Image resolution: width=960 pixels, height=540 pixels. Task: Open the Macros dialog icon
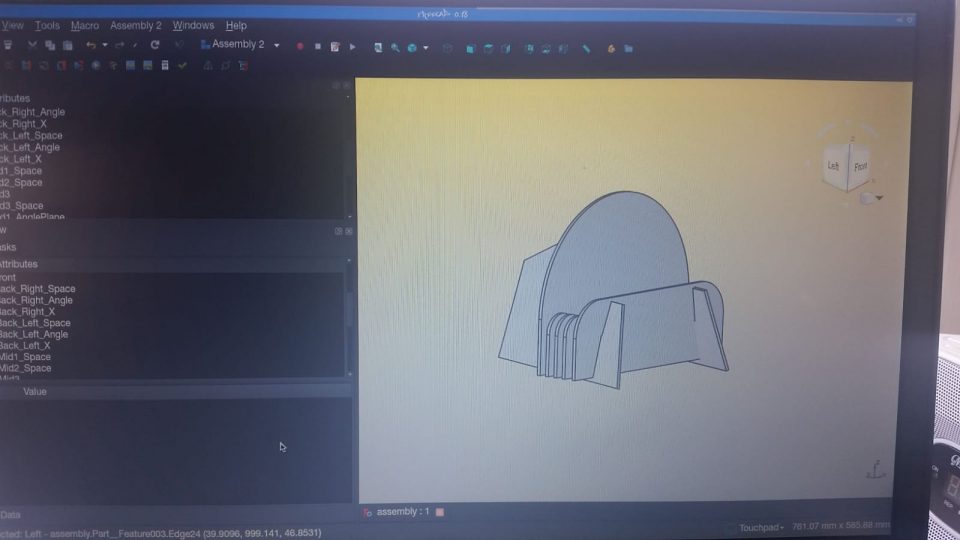(x=335, y=47)
